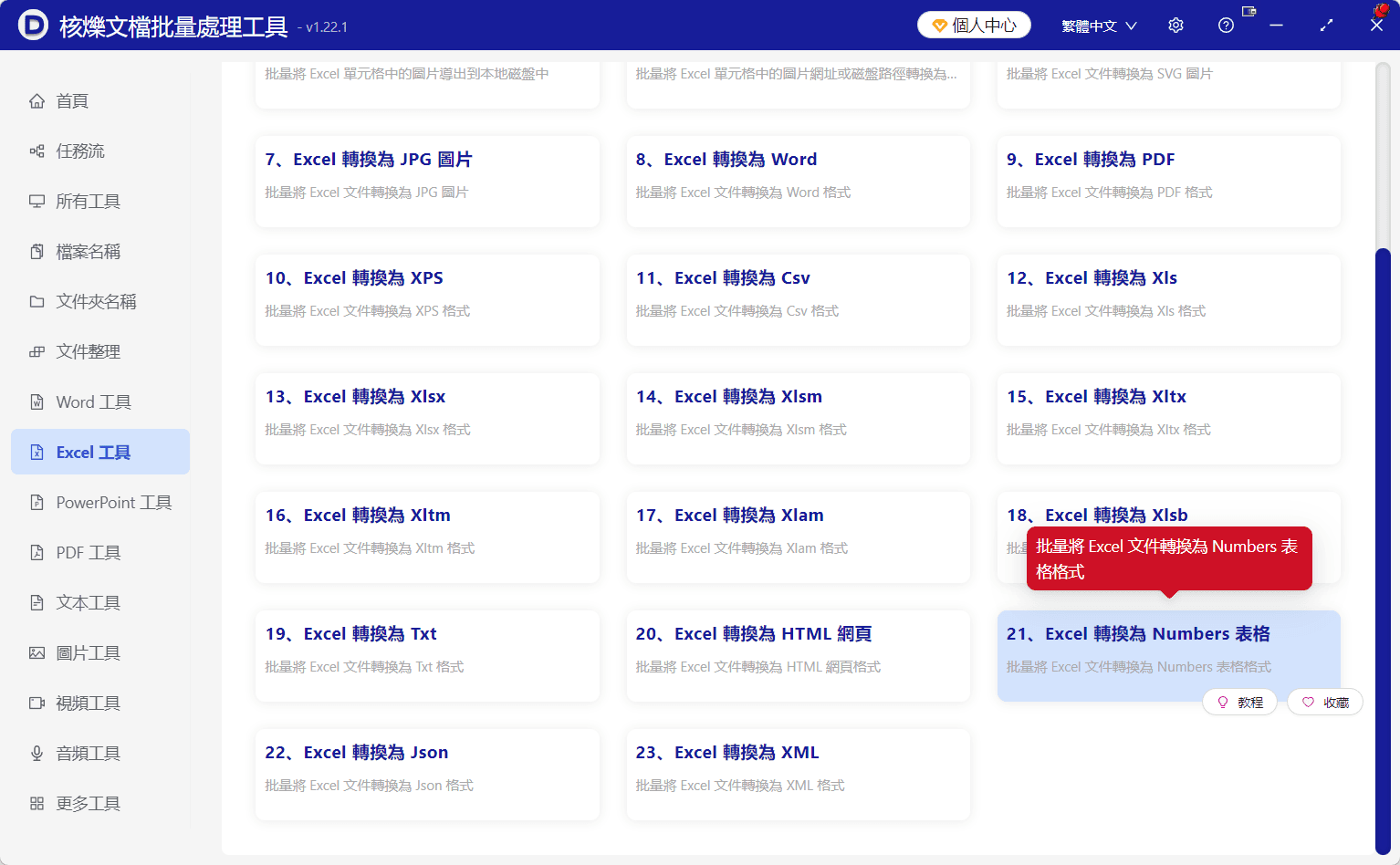Open the 個人中心 button

[974, 26]
